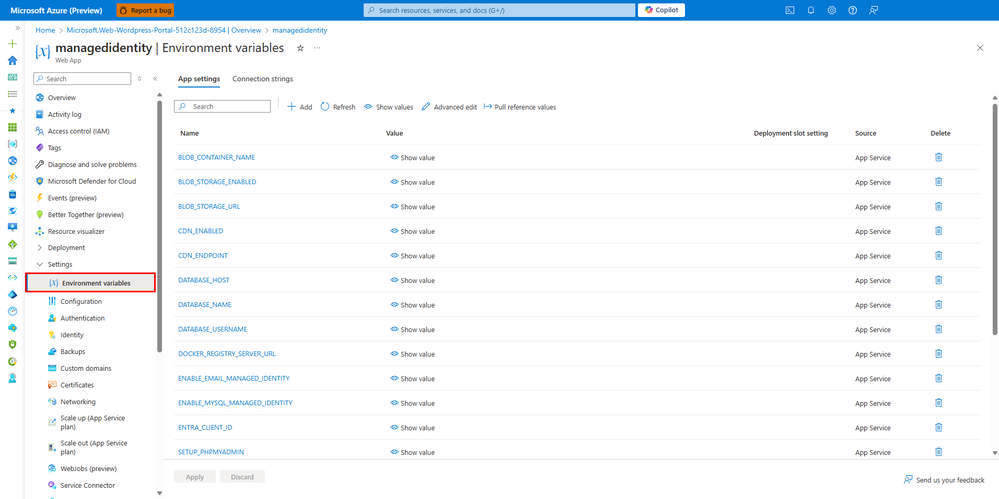Open Advanced edit
This screenshot has height=499, width=999.
pyautogui.click(x=449, y=107)
